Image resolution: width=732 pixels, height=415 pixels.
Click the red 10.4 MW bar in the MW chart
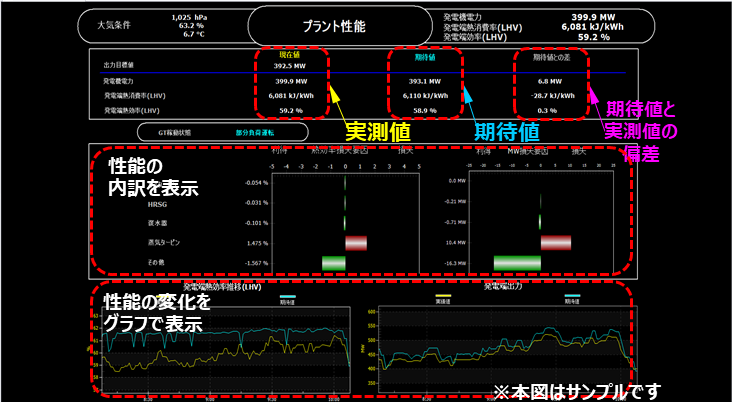click(556, 243)
